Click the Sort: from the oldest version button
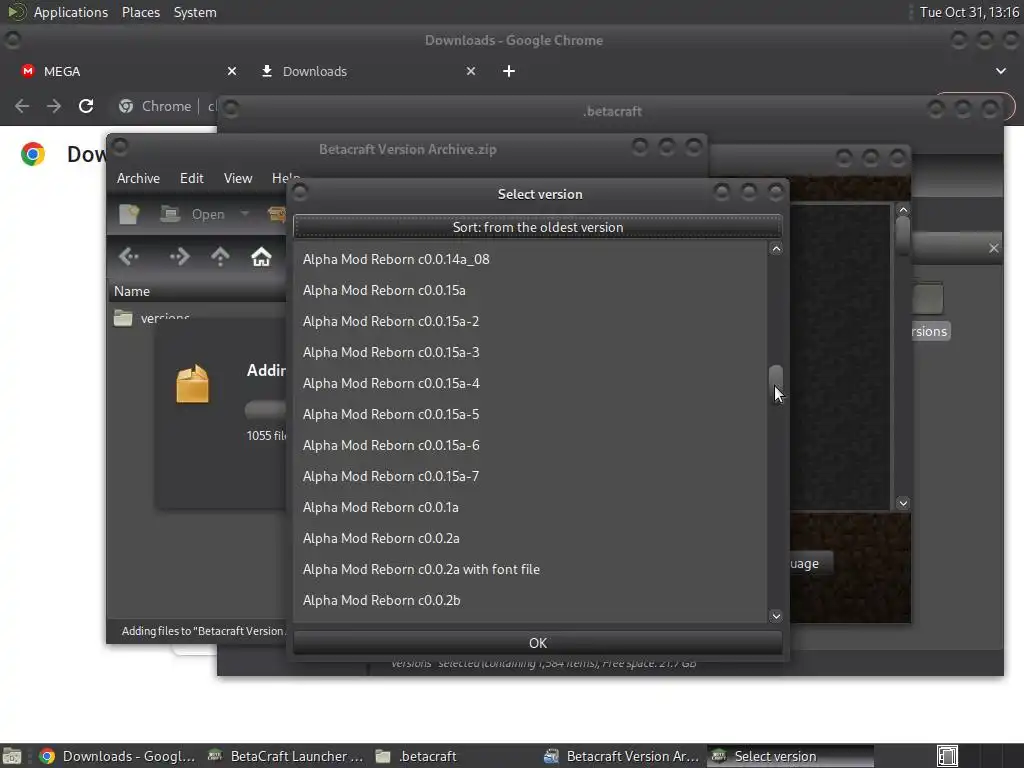Image resolution: width=1024 pixels, height=768 pixels. click(537, 227)
